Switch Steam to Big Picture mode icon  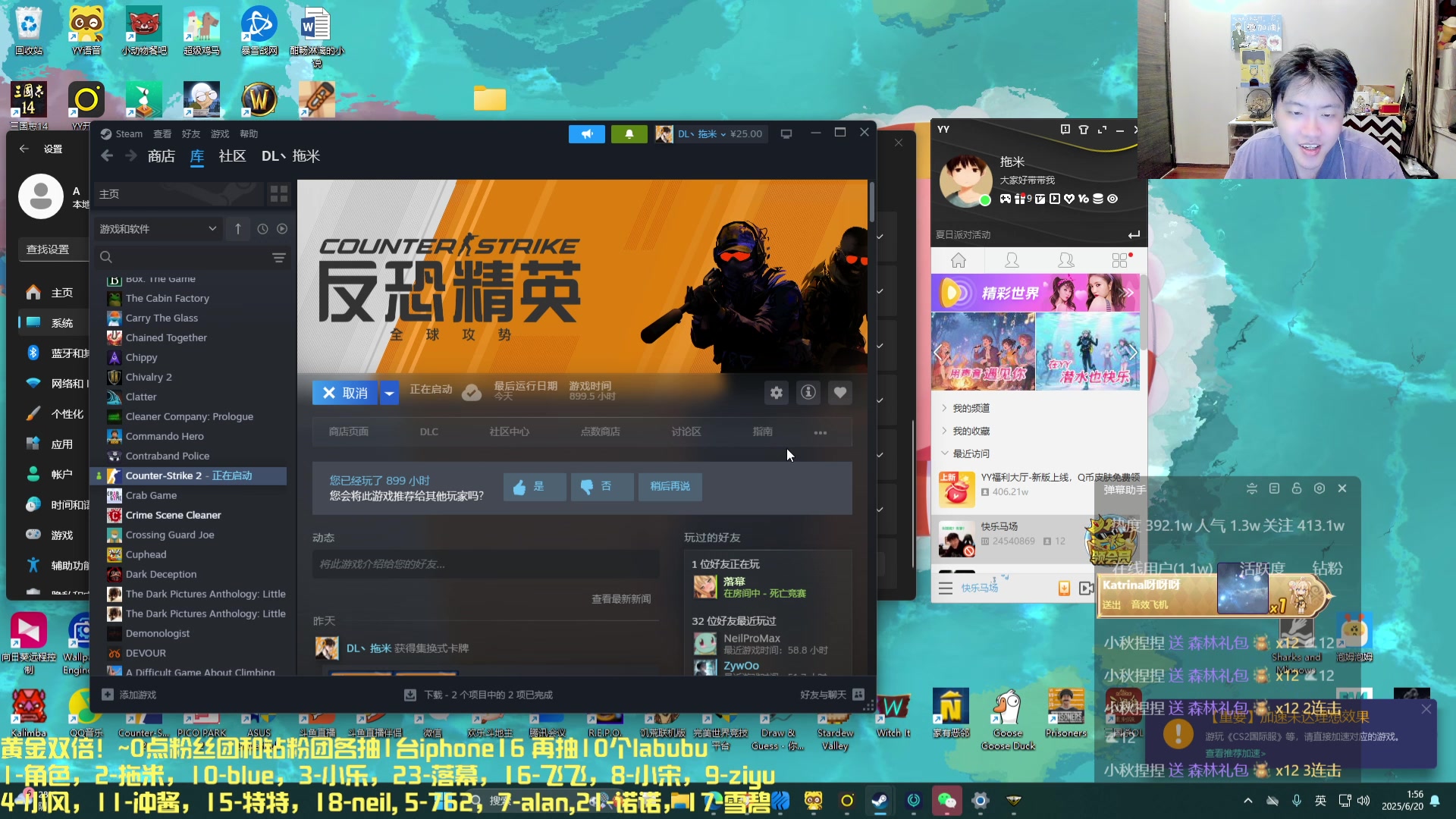coord(786,134)
